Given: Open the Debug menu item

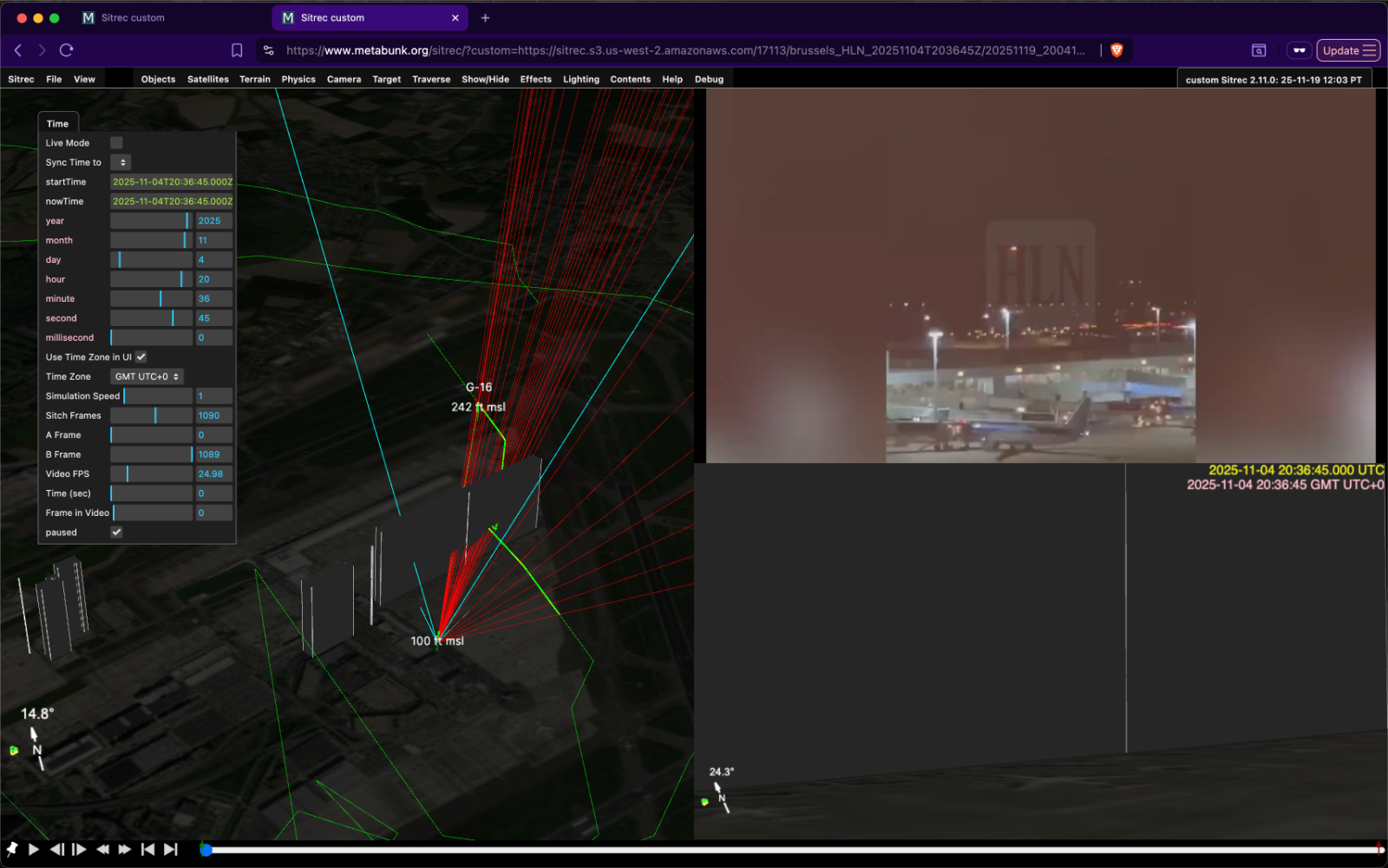Looking at the screenshot, I should (x=709, y=79).
